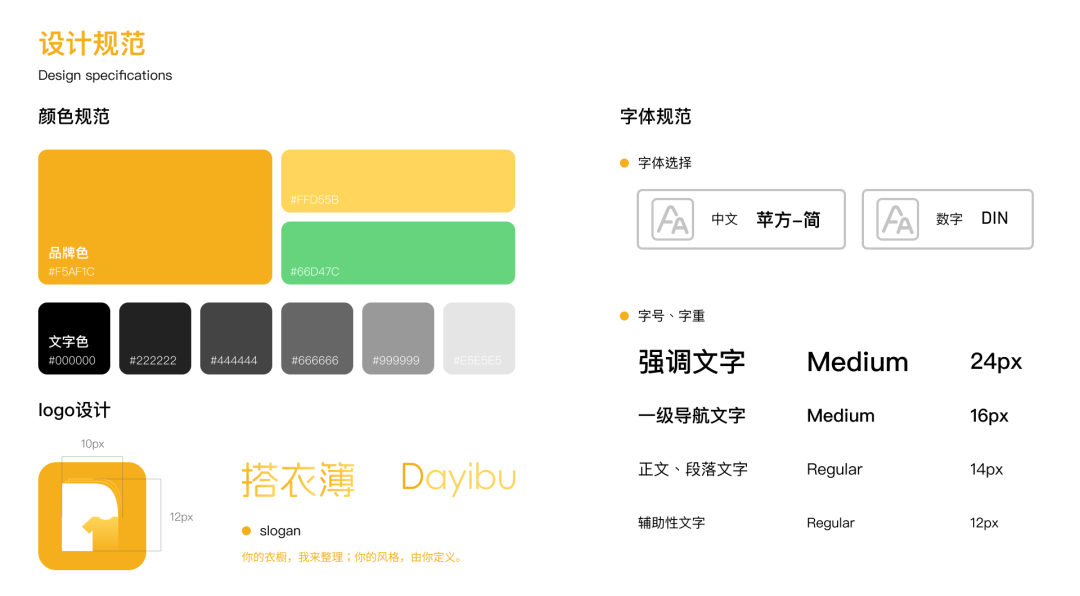This screenshot has height=596, width=1080.
Task: Click the Medium weight in 一级导航文字 row
Action: (x=841, y=415)
